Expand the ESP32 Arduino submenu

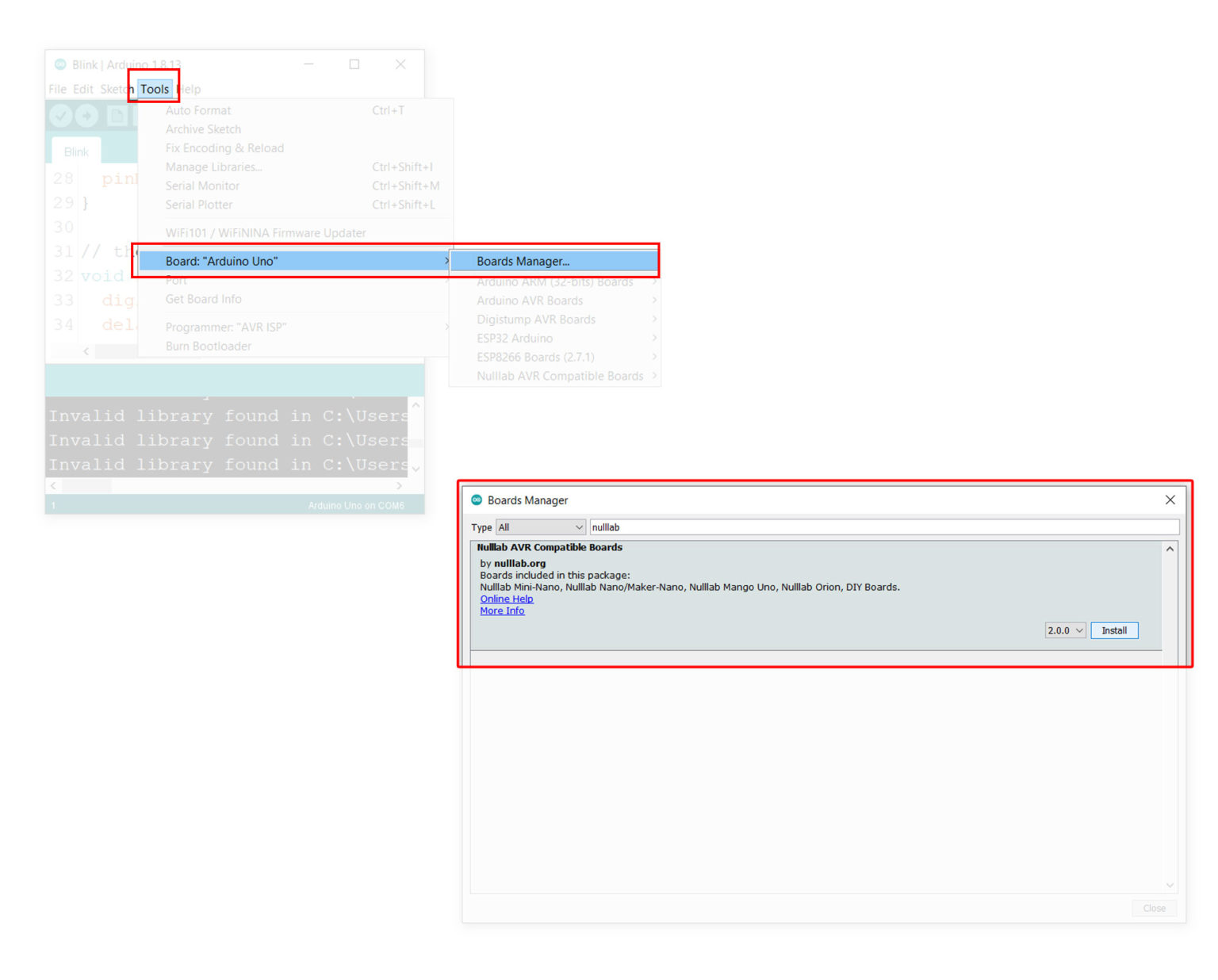pos(515,339)
